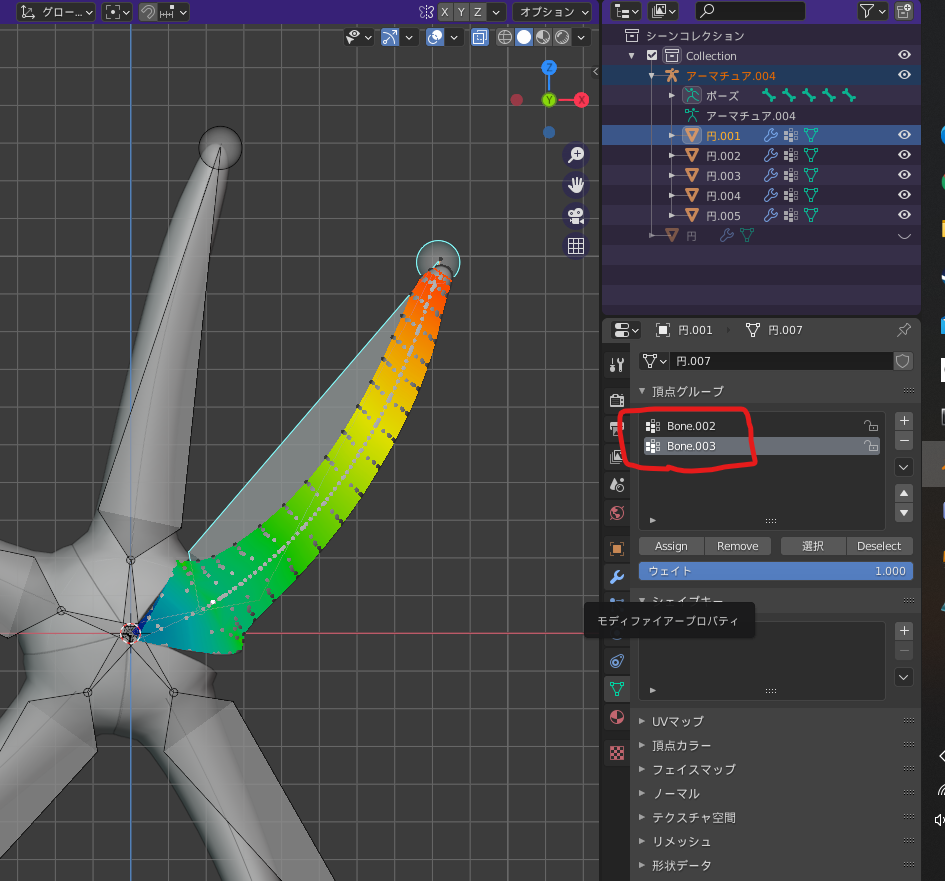Open the Material properties tab
The height and width of the screenshot is (881, 945).
(x=617, y=717)
